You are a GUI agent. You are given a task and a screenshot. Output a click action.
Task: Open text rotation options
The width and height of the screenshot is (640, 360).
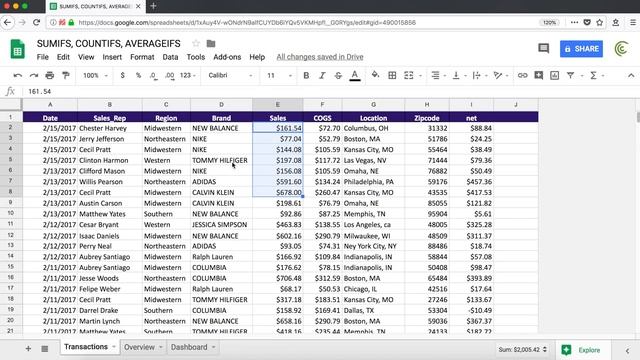[x=500, y=76]
